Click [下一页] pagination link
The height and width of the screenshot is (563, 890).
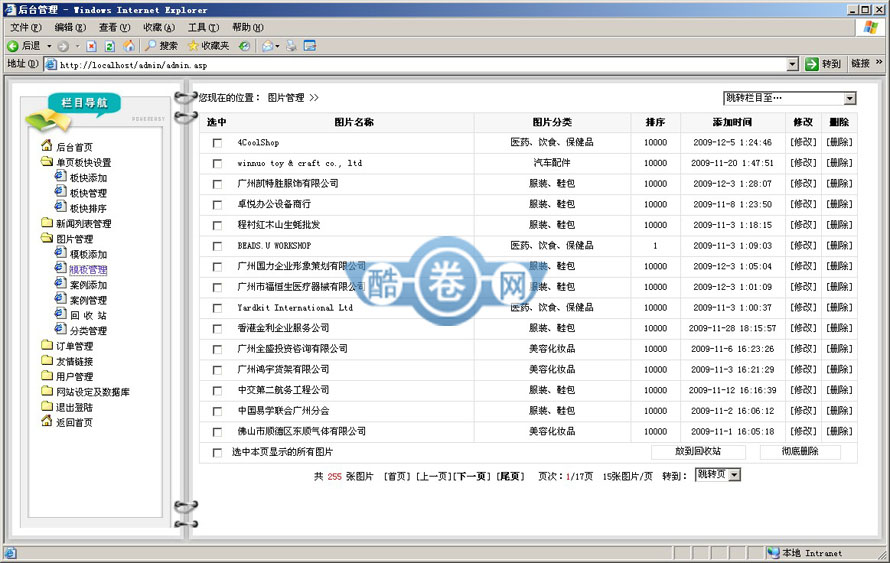click(472, 476)
